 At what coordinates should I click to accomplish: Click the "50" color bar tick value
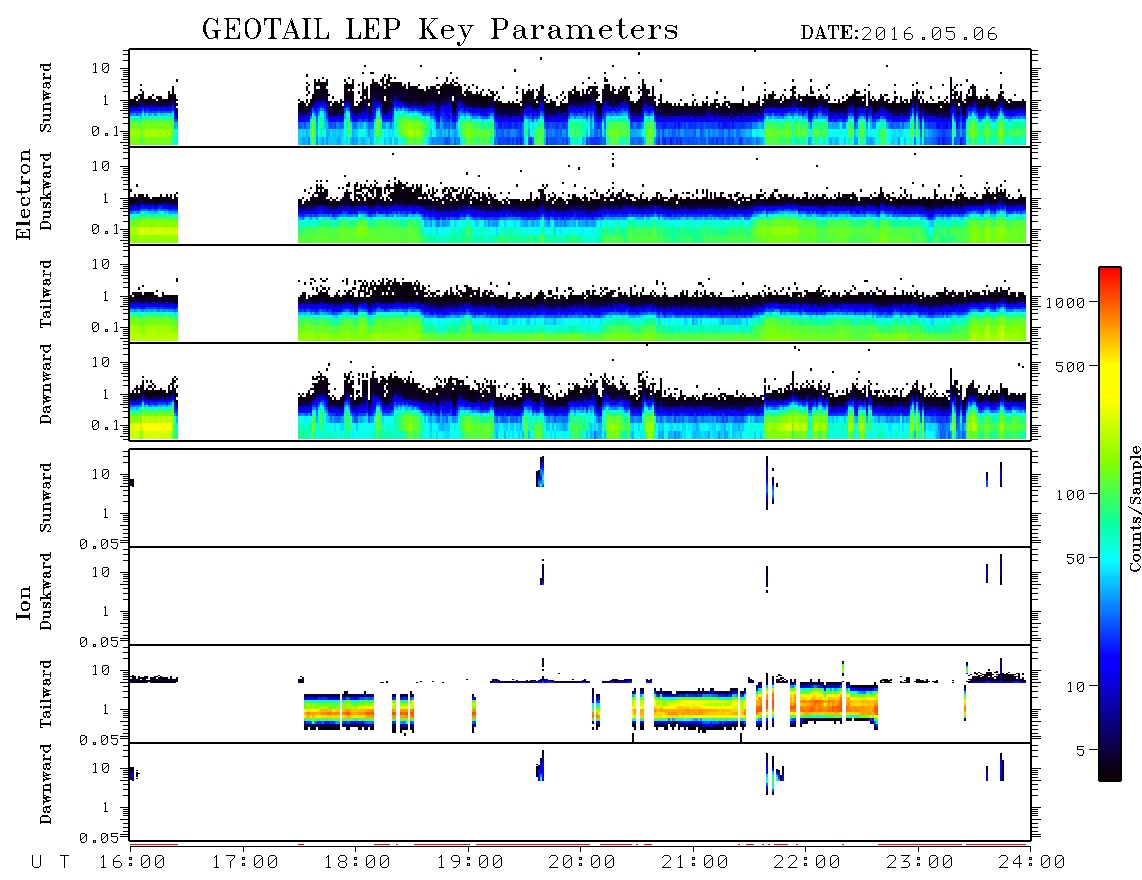(1075, 559)
